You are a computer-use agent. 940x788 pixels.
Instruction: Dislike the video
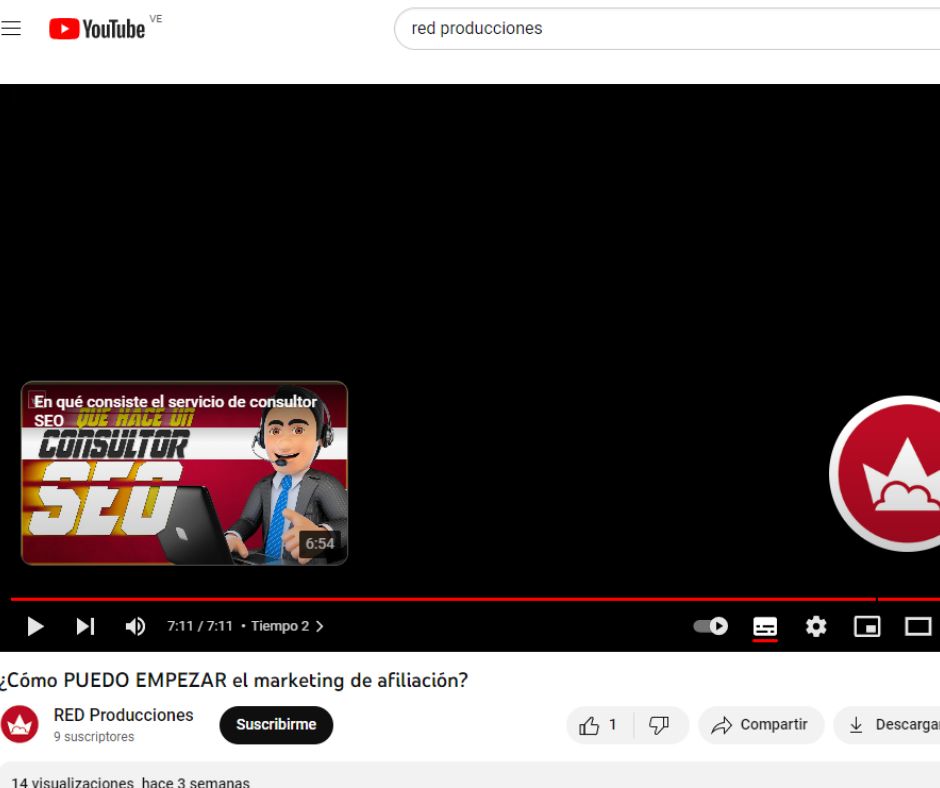tap(660, 725)
